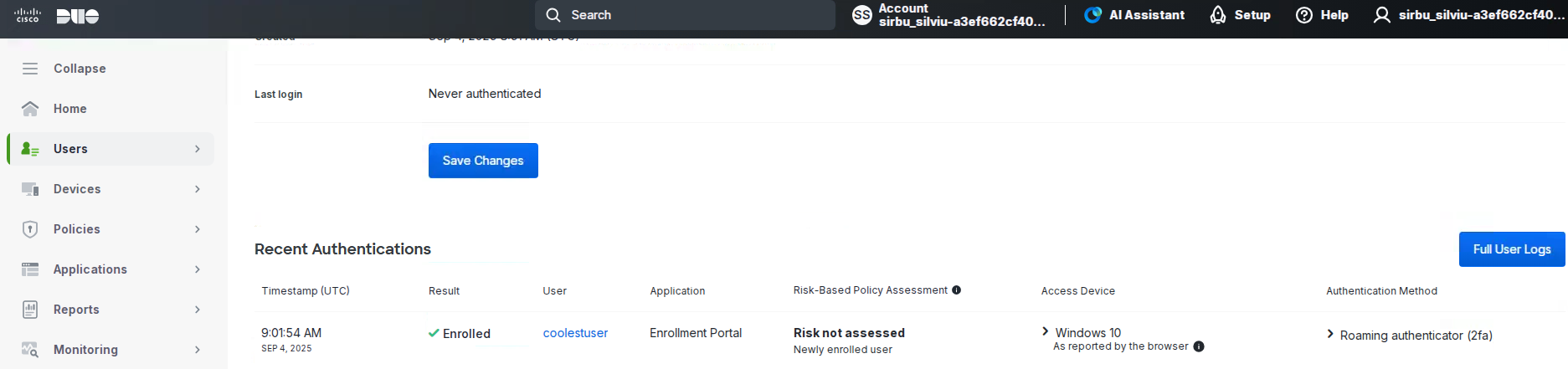Click the 'Newly enrolled user' note
The height and width of the screenshot is (369, 1568).
click(843, 350)
